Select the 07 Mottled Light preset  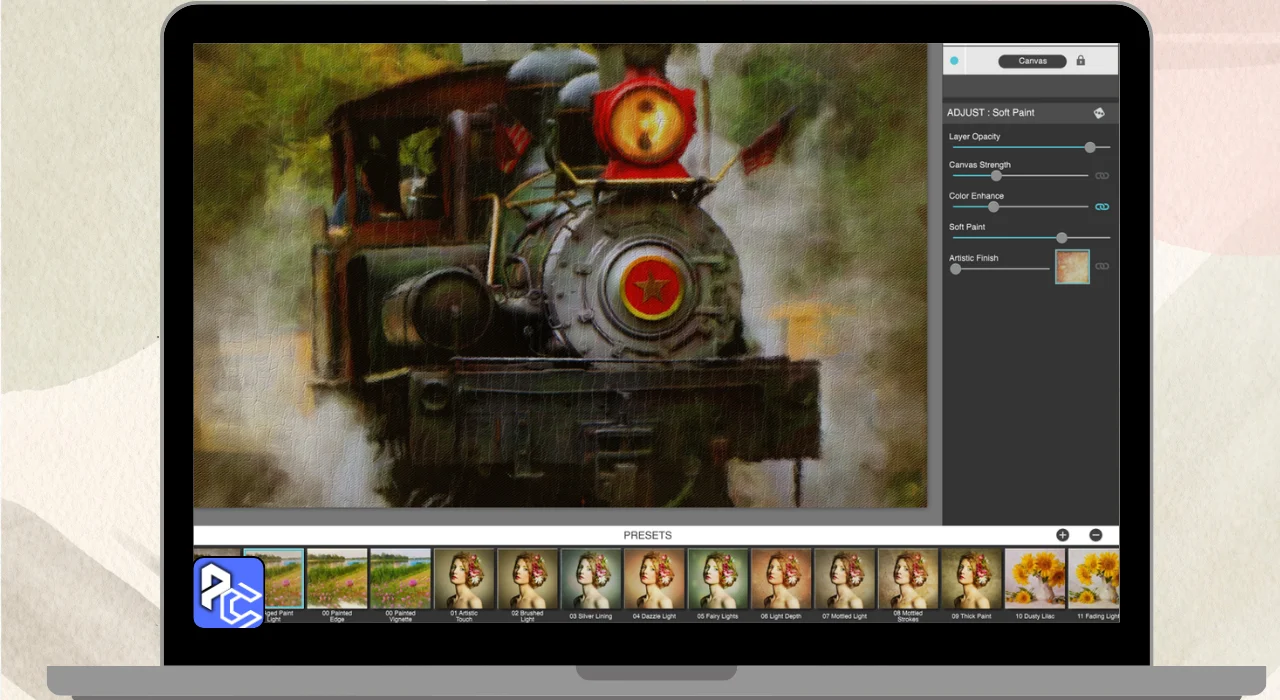pos(845,585)
